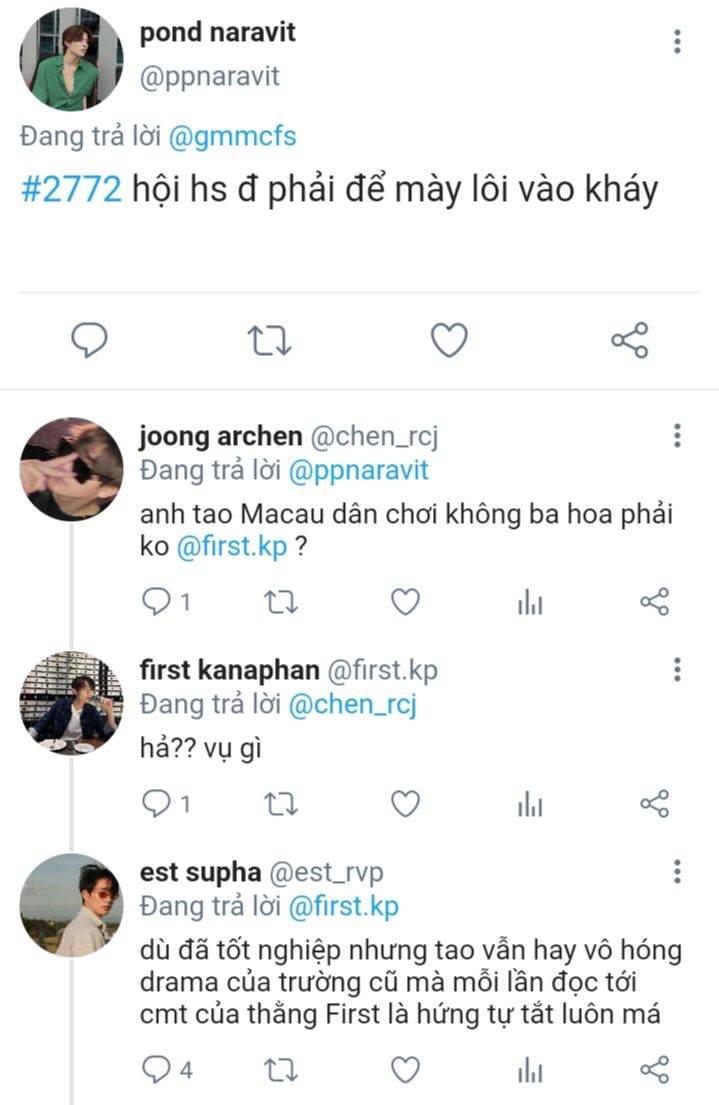
Task: Share pond naravit's main tweet
Action: (x=629, y=341)
